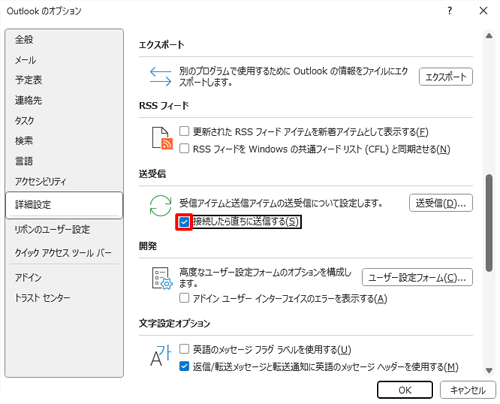Open help with the question mark
Viewport: 500px width, 404px height.
click(x=450, y=11)
